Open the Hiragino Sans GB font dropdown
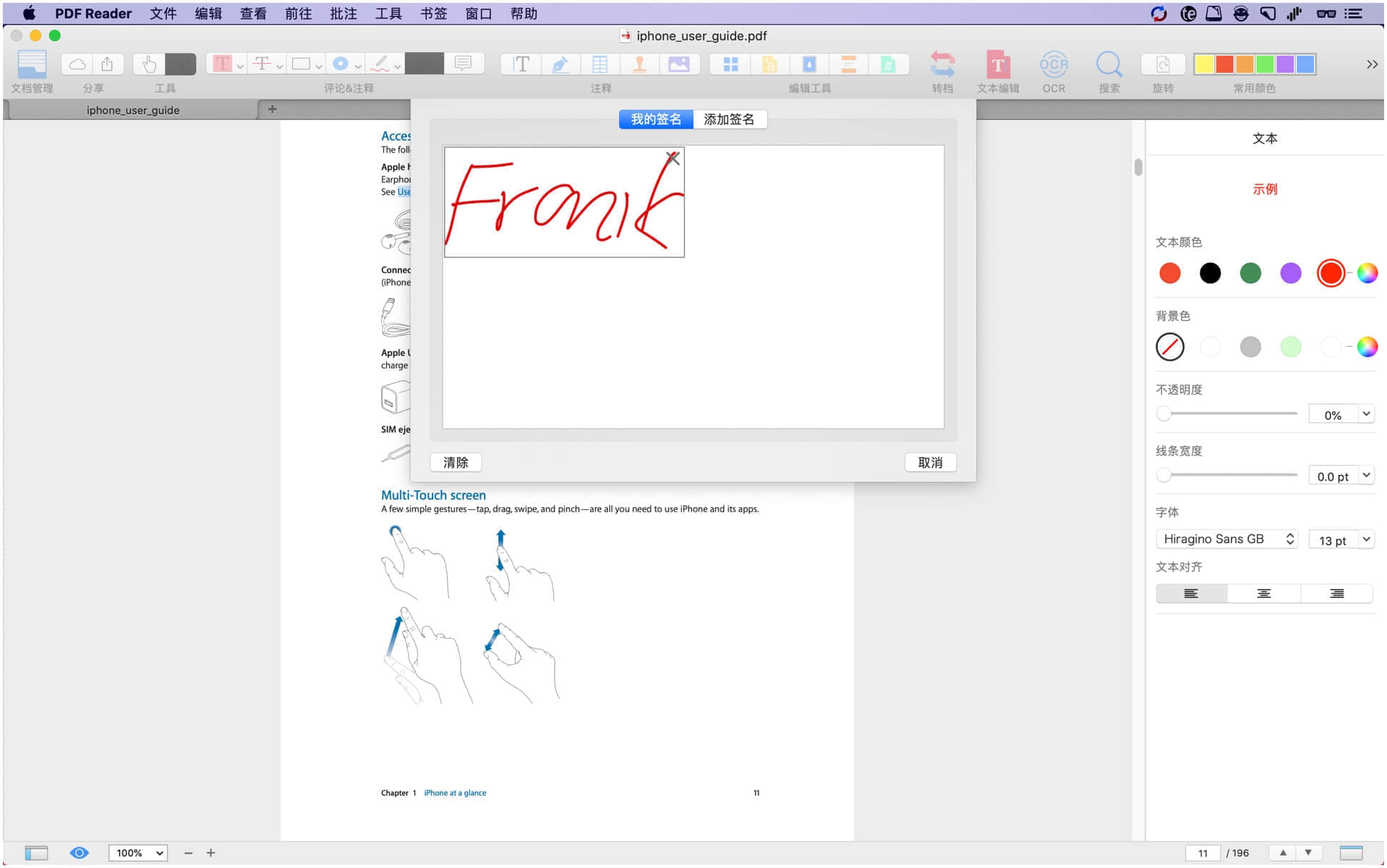Image resolution: width=1387 pixels, height=868 pixels. click(x=1227, y=539)
